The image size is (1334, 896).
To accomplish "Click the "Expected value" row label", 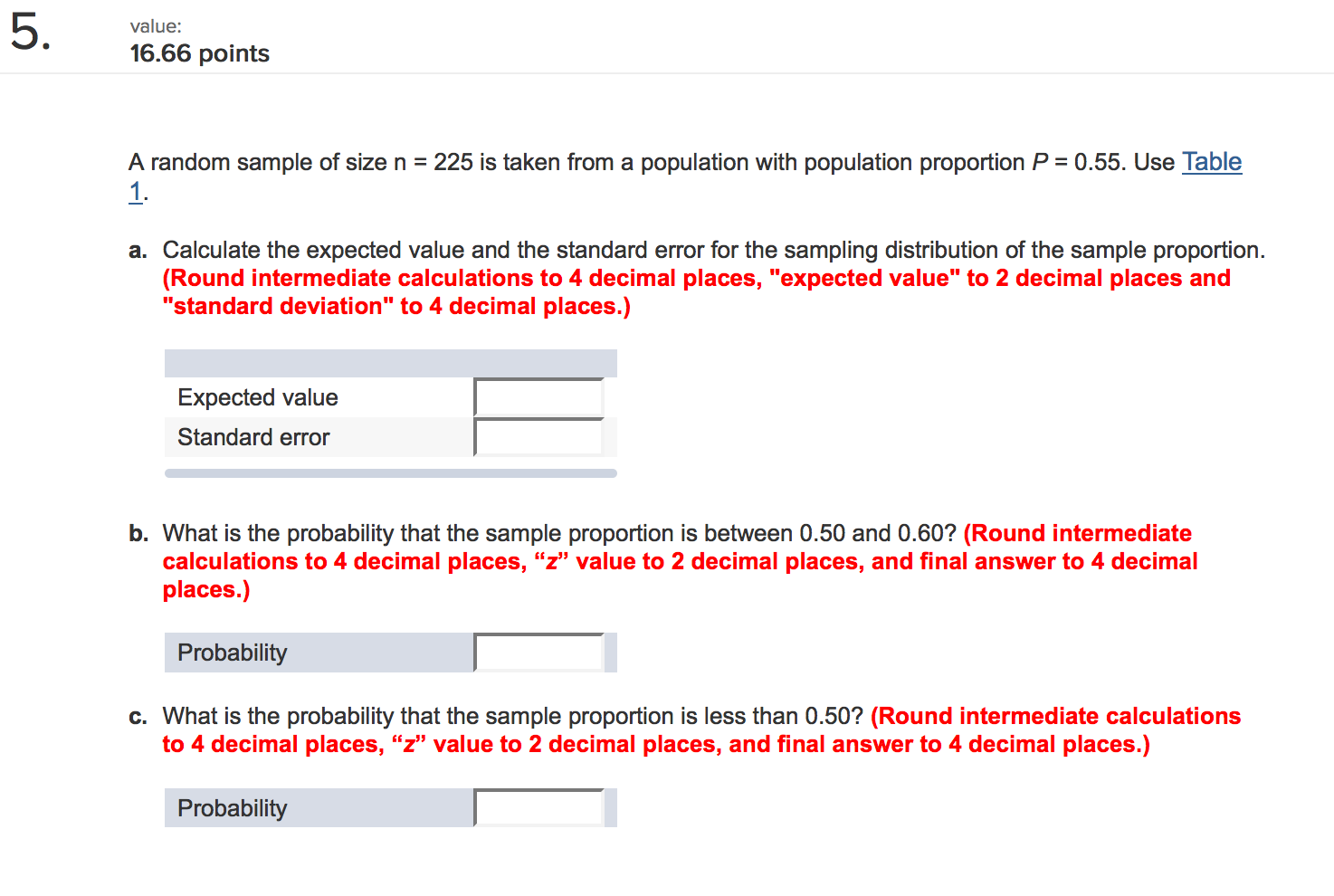I will click(x=258, y=397).
